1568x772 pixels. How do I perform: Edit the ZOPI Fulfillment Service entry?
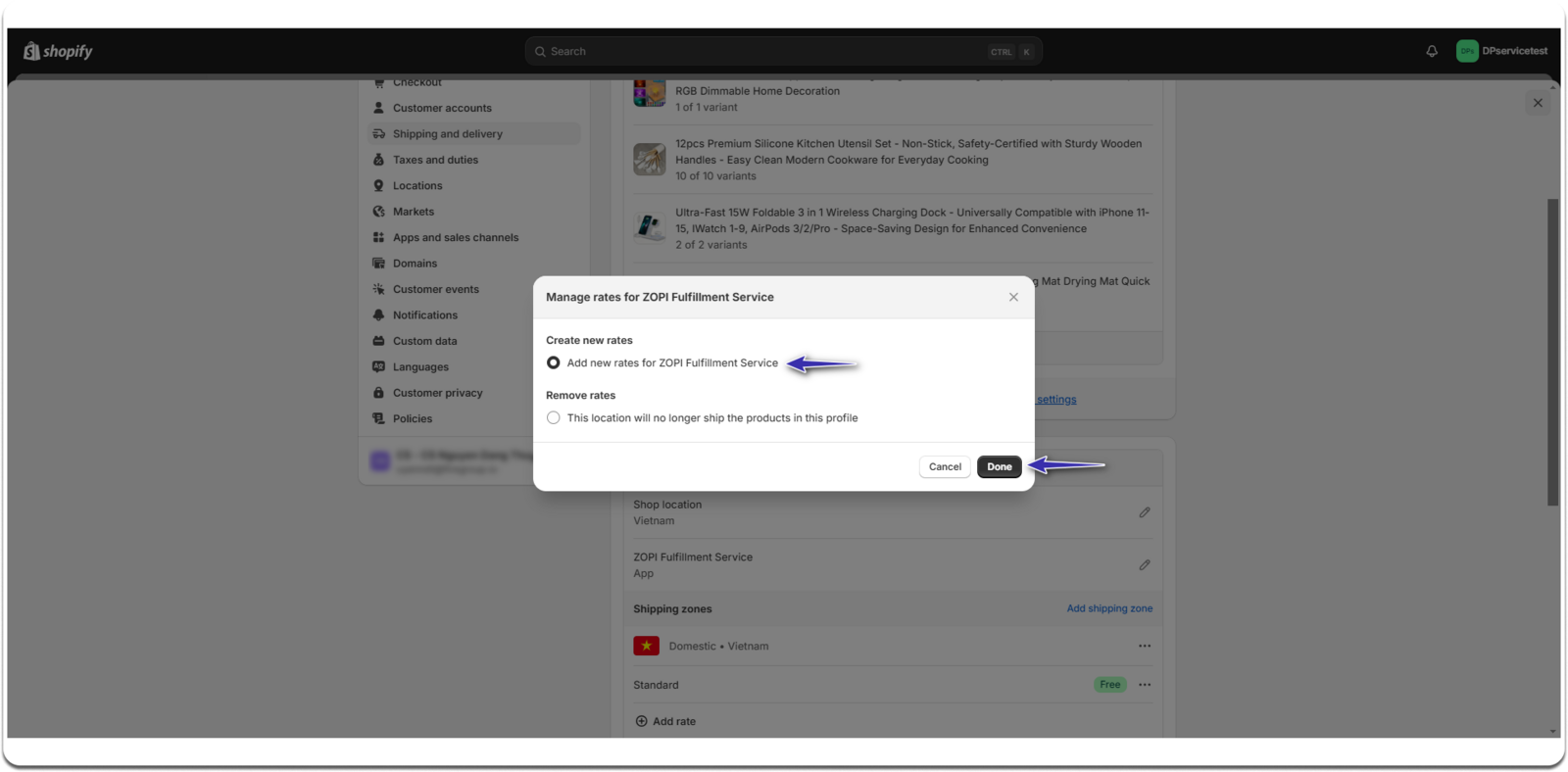click(1144, 565)
